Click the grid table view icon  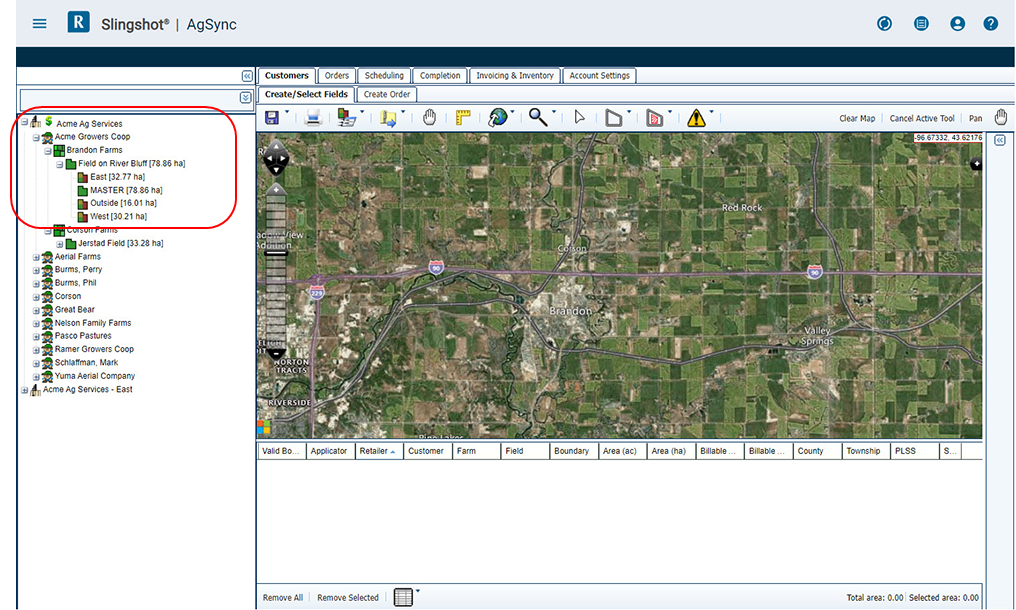403,597
